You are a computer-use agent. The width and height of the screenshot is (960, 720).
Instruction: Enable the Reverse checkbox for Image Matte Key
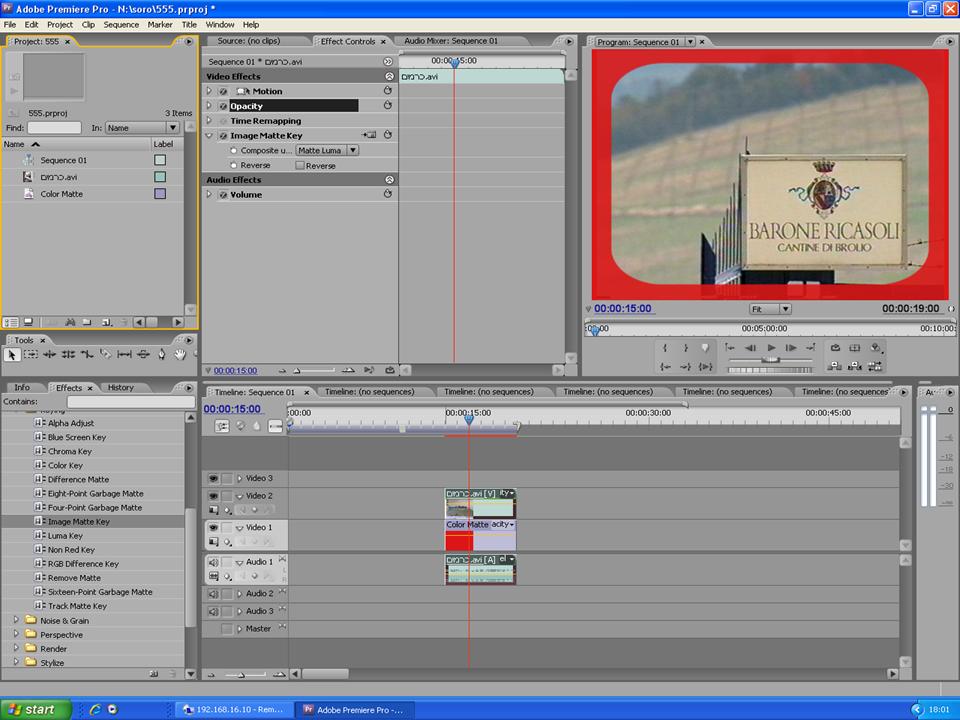pos(300,165)
